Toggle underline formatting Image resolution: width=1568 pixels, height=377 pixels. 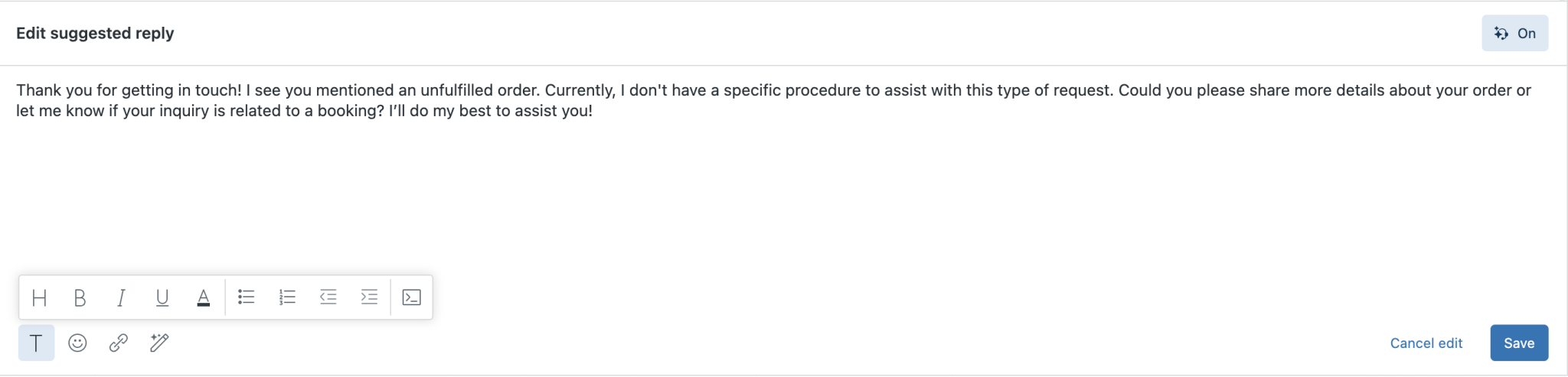(x=162, y=297)
